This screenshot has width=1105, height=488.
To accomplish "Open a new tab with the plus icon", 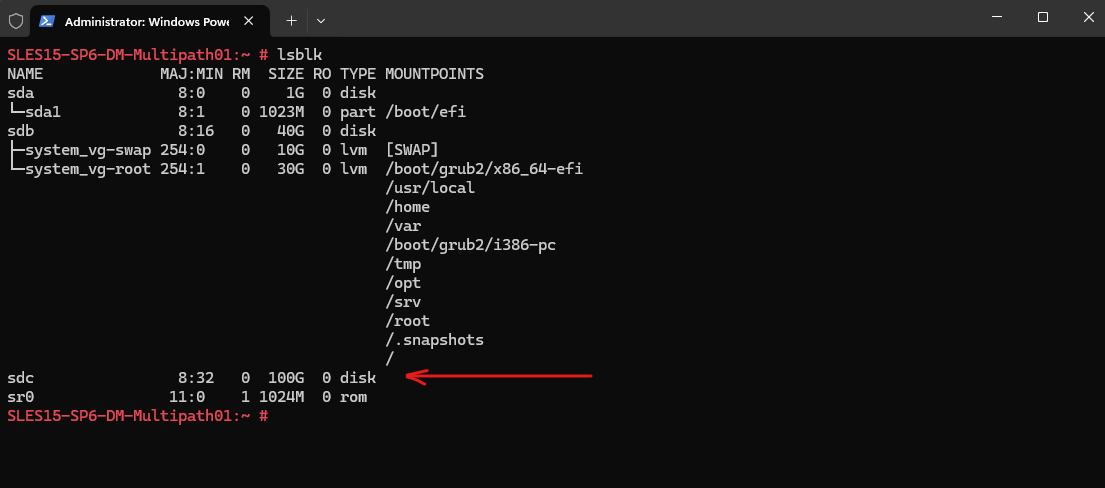I will [291, 21].
